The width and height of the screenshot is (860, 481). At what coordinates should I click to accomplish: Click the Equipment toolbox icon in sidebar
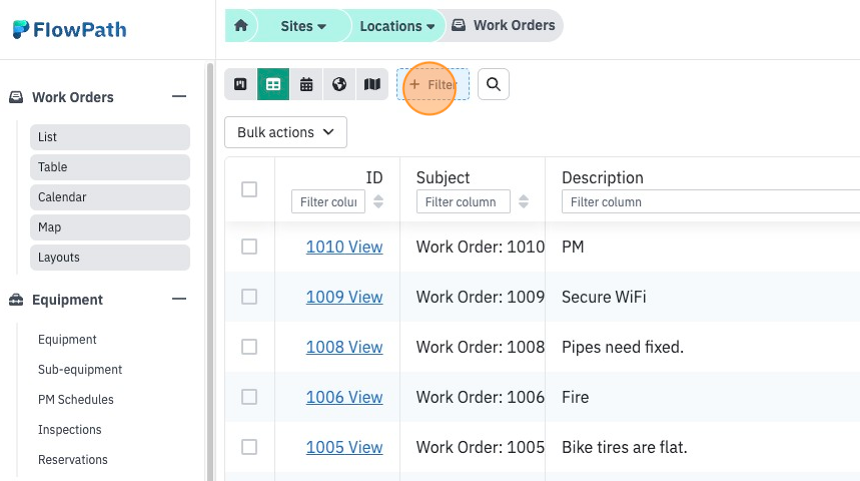(16, 299)
